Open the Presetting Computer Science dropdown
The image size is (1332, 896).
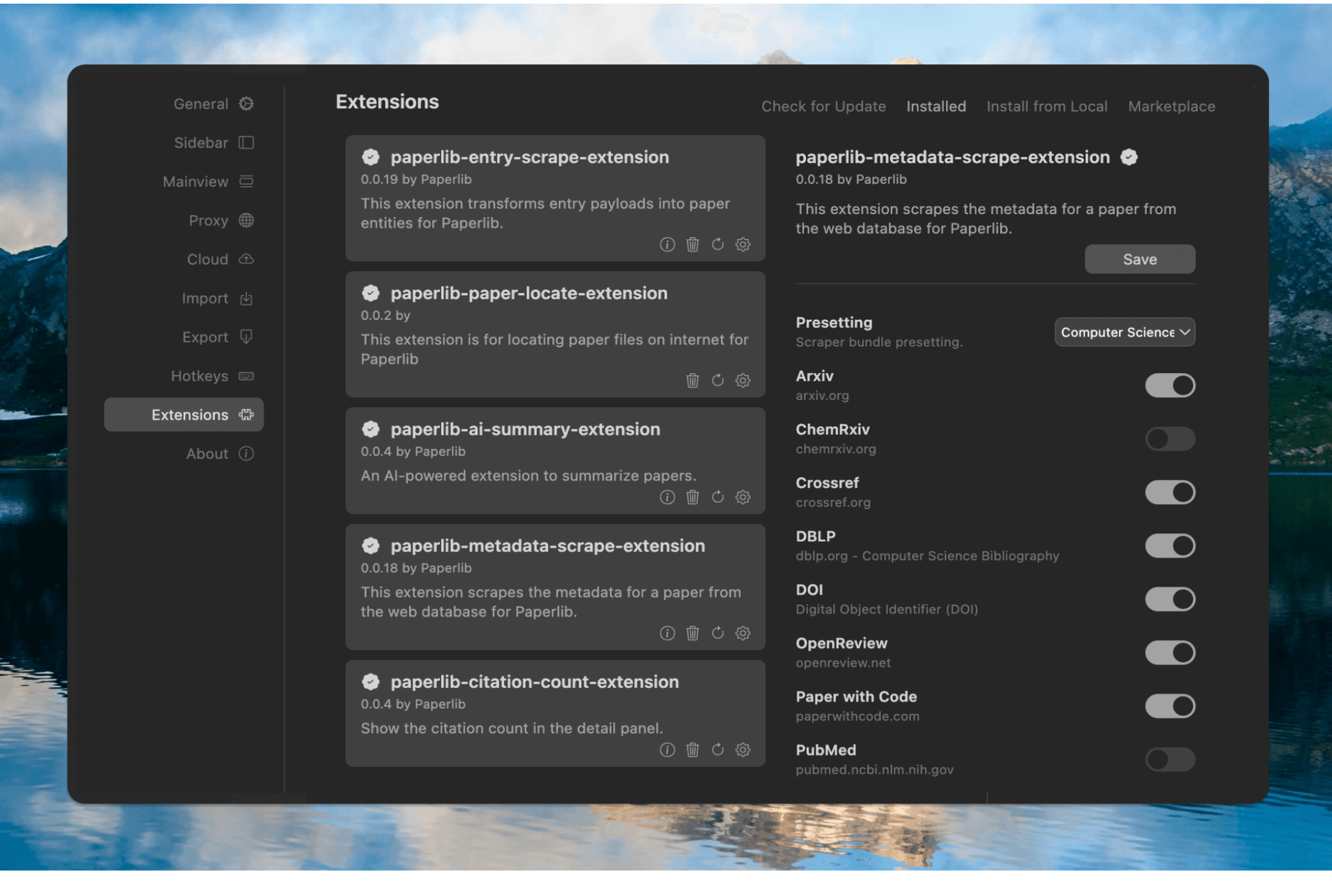(x=1124, y=332)
